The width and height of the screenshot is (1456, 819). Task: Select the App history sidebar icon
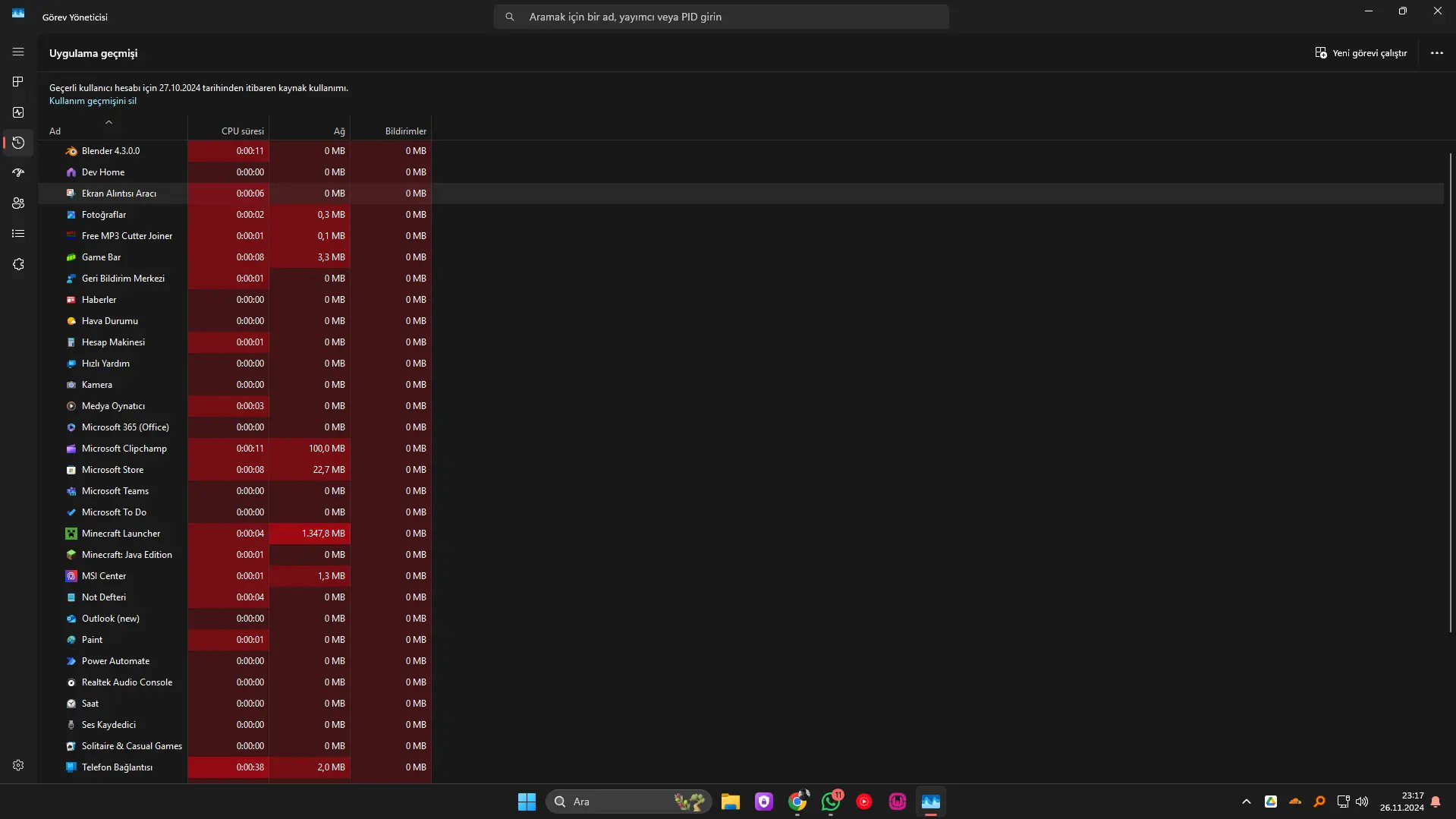(18, 143)
